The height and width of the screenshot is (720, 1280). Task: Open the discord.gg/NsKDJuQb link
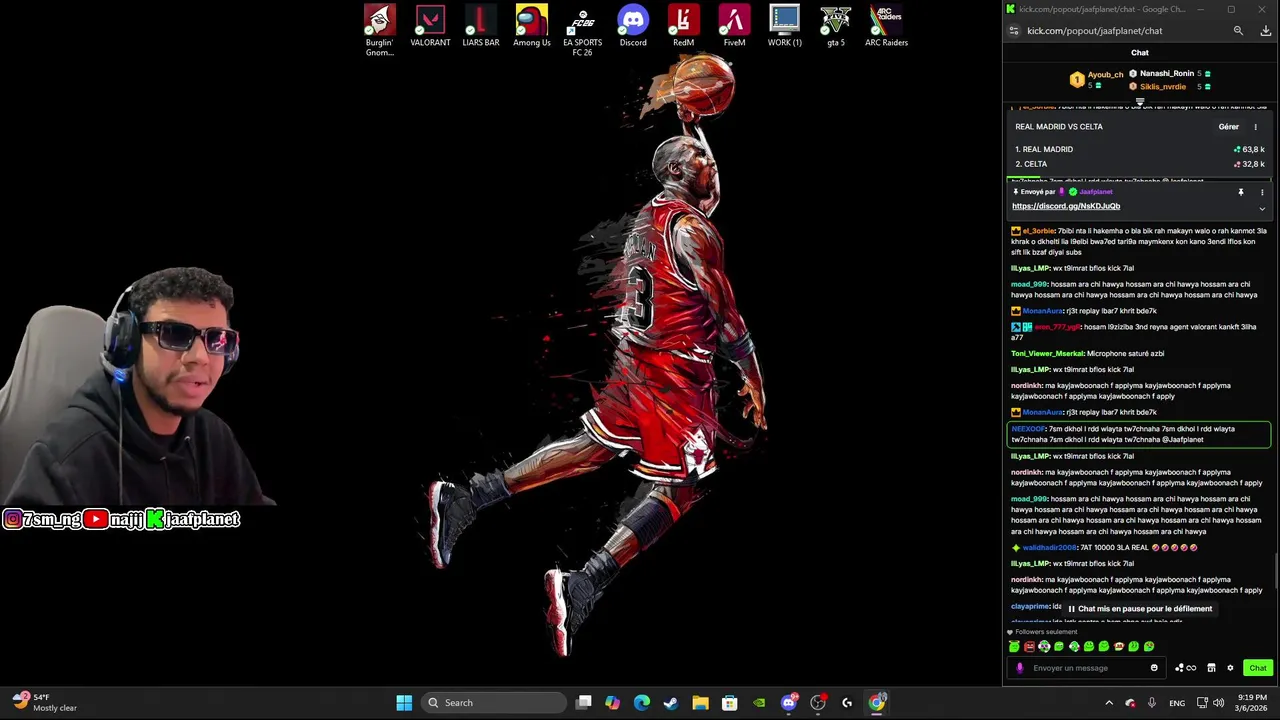coord(1066,206)
